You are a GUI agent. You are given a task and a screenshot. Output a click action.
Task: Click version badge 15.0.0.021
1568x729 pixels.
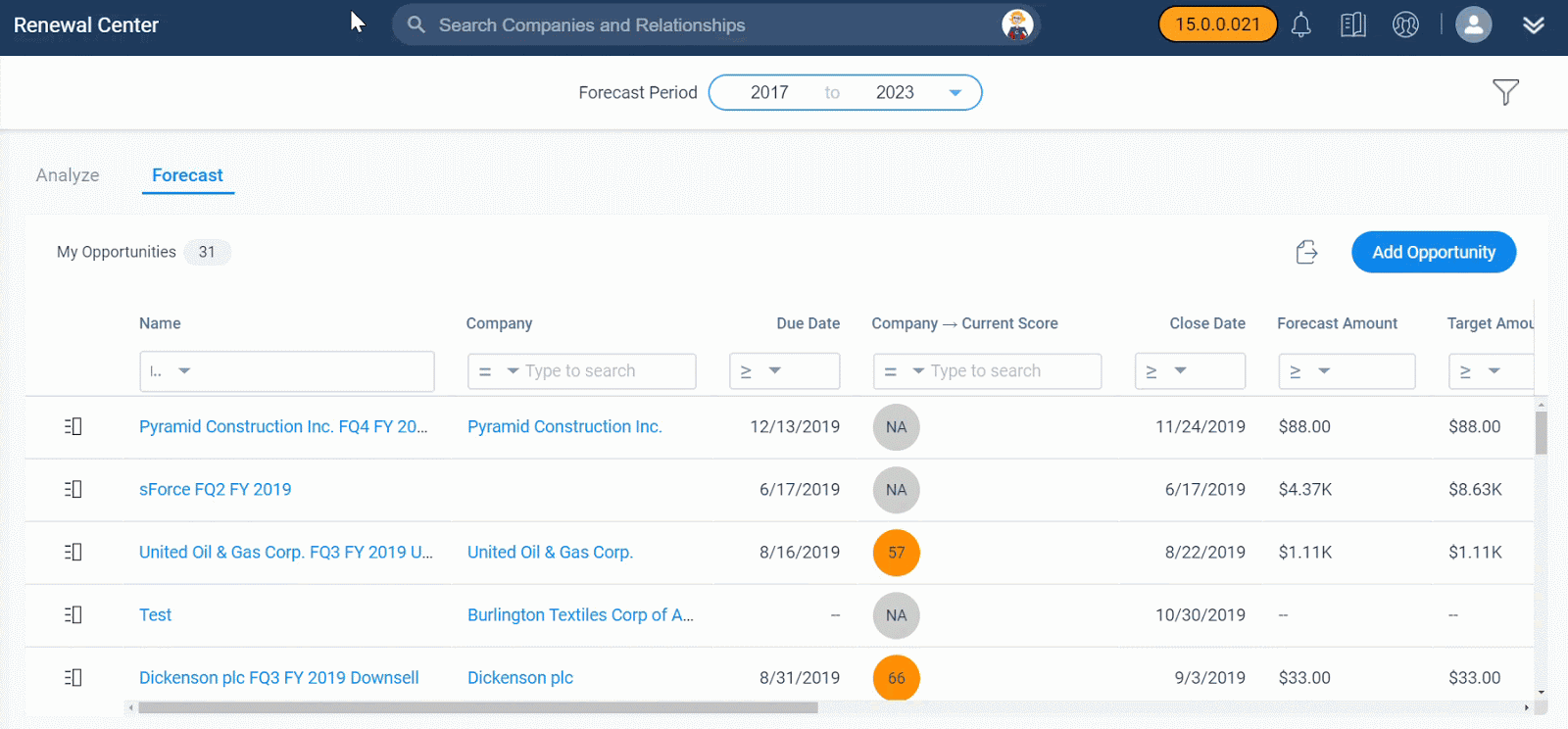(1218, 24)
